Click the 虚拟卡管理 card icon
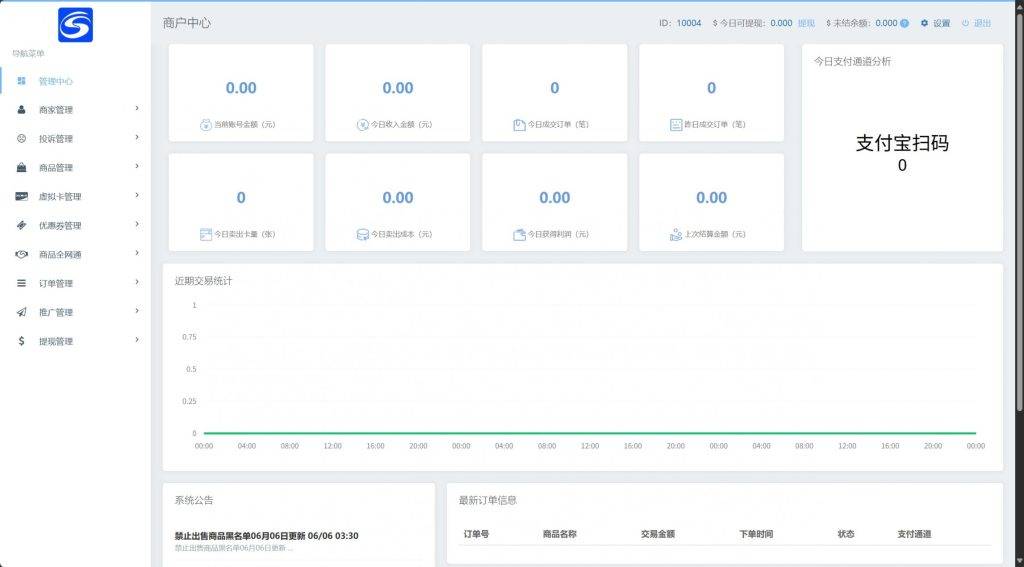This screenshot has width=1024, height=567. point(21,197)
